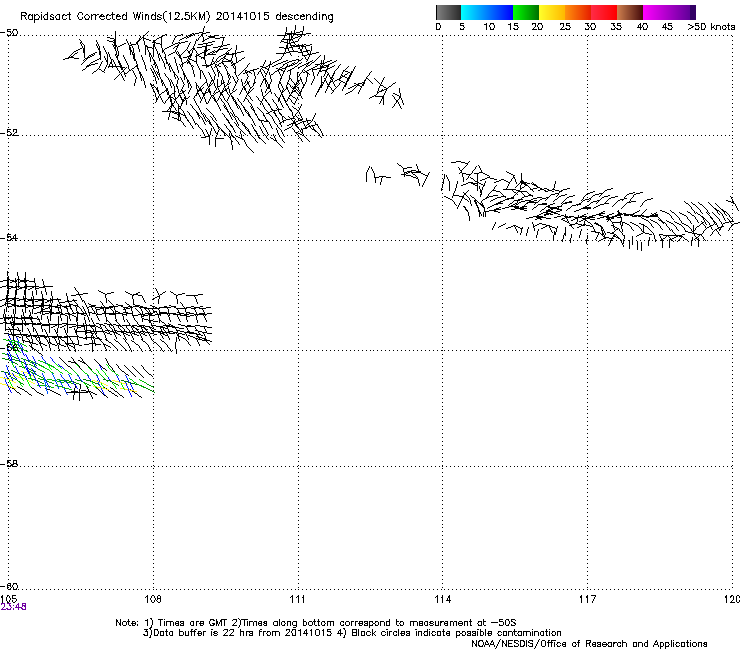
Task: Click the '114' longitude axis label
Action: pyautogui.click(x=443, y=599)
